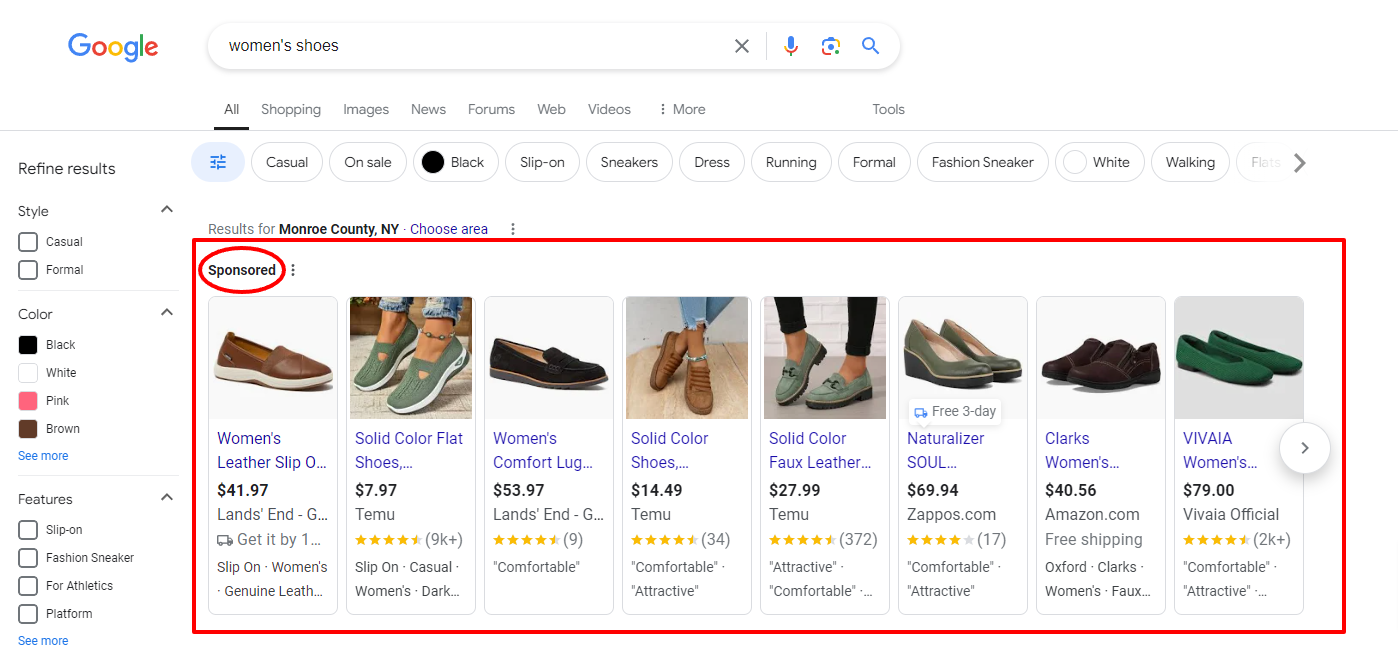Open the News tab
This screenshot has width=1398, height=657.
428,109
